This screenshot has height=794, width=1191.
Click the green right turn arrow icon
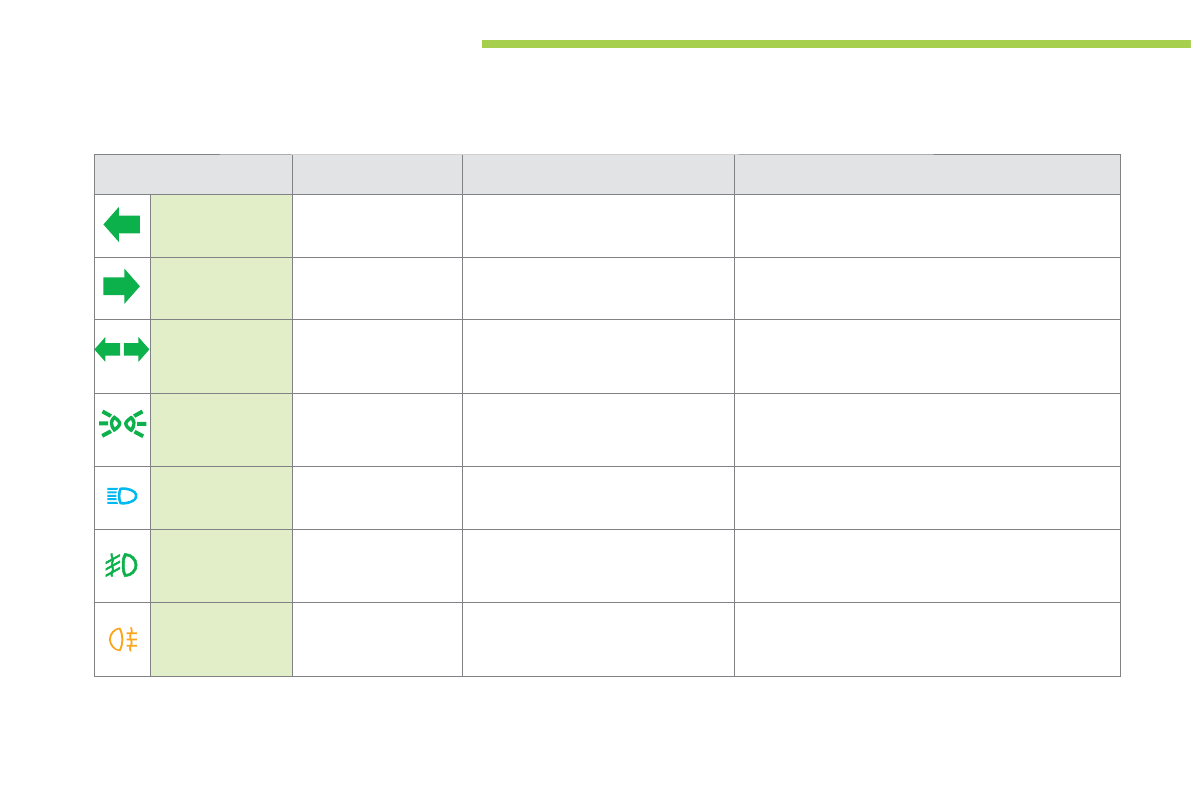122,287
